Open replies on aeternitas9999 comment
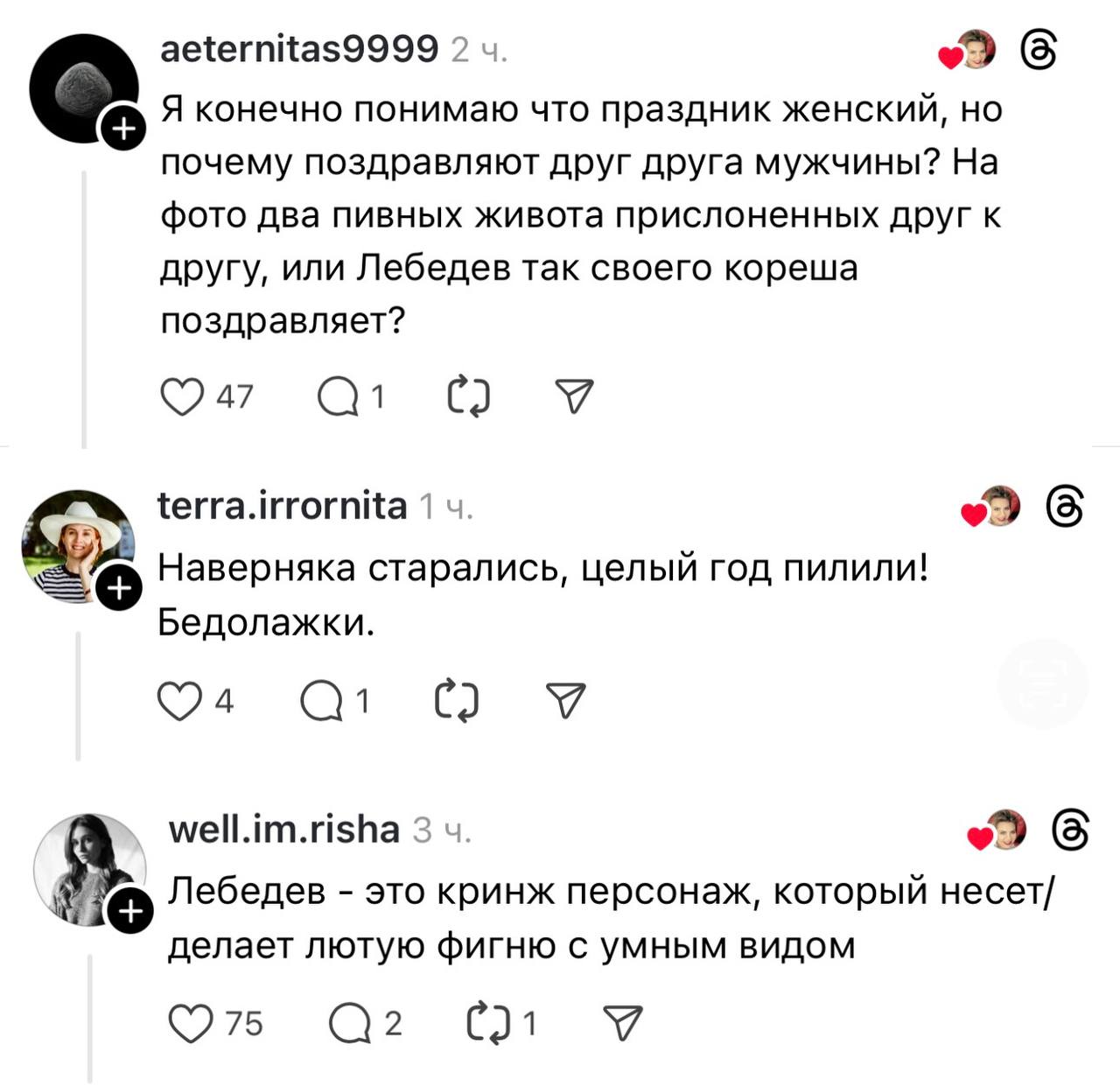1120x1086 pixels. [339, 398]
